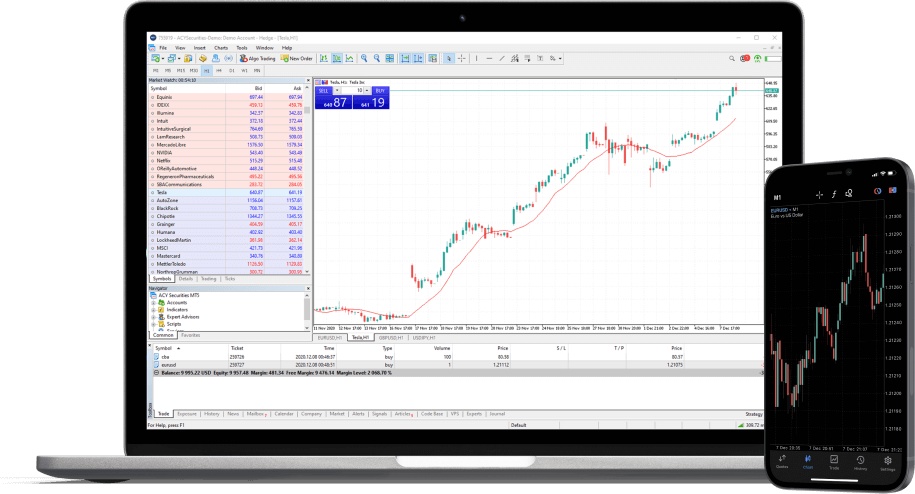Open the Calendar tab in Toolbox

tap(284, 414)
